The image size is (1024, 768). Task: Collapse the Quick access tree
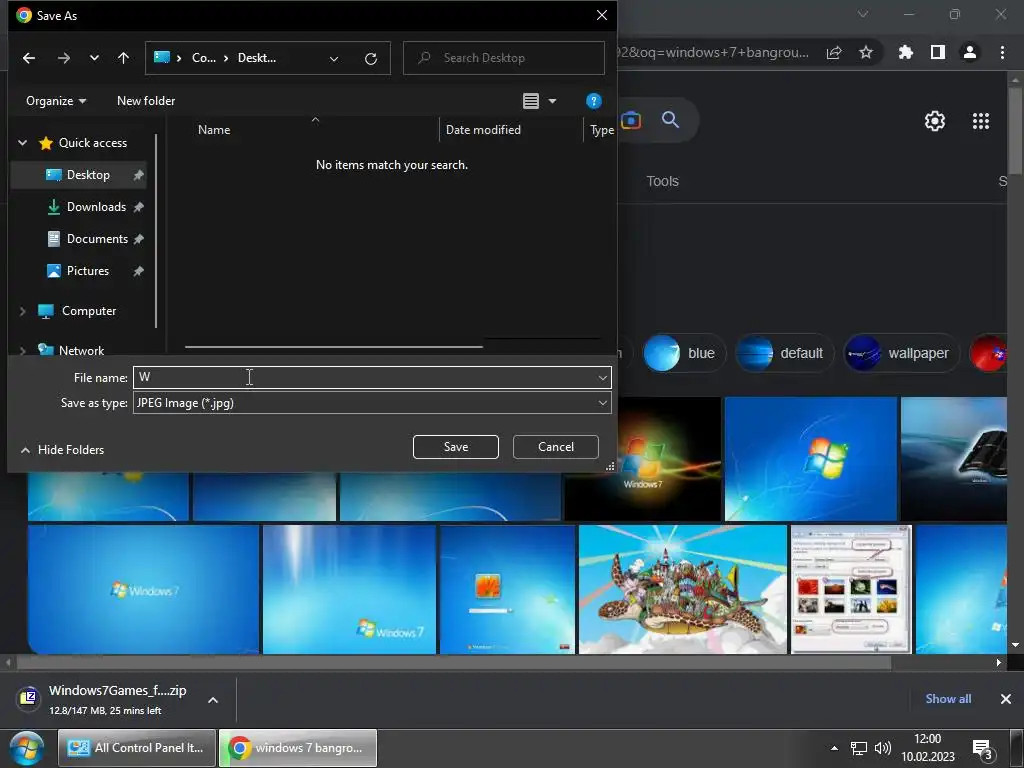(23, 142)
